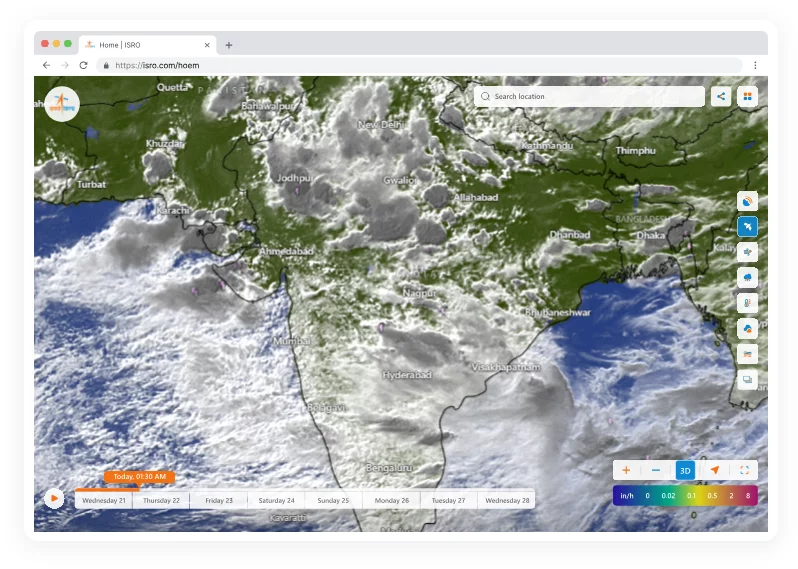The width and height of the screenshot is (798, 569).
Task: Click the Belagavi map label
Action: [326, 408]
